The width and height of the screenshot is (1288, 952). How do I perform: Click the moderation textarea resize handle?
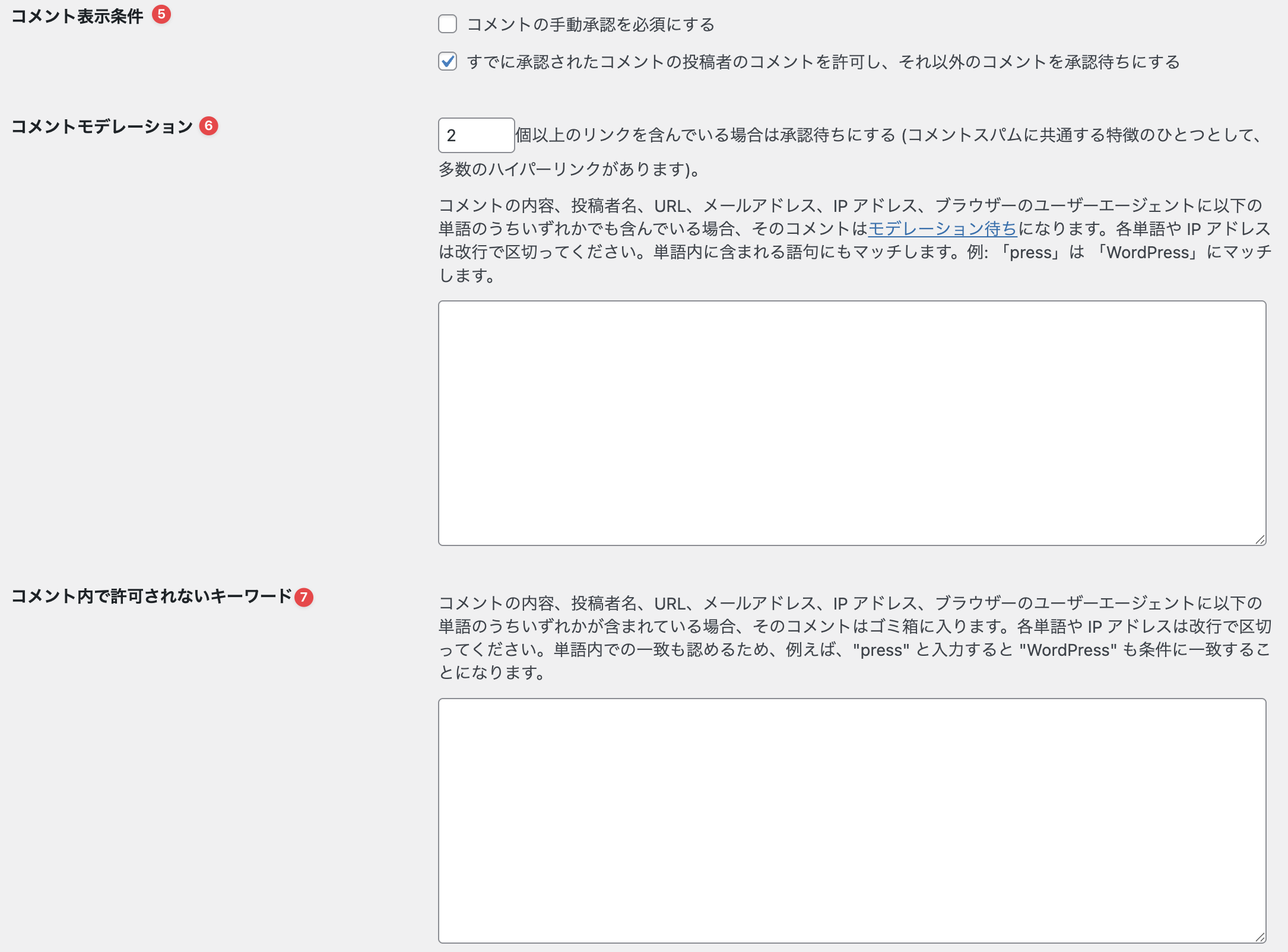(1260, 539)
